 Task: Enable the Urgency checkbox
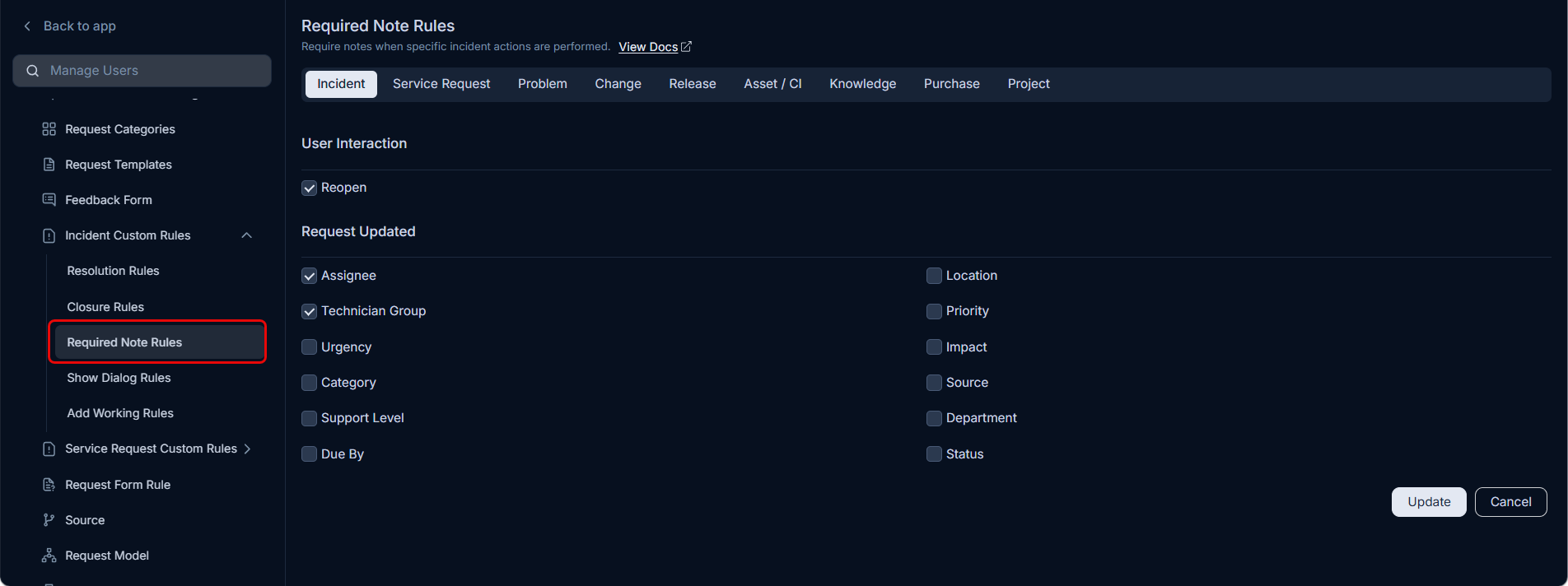pyautogui.click(x=310, y=347)
